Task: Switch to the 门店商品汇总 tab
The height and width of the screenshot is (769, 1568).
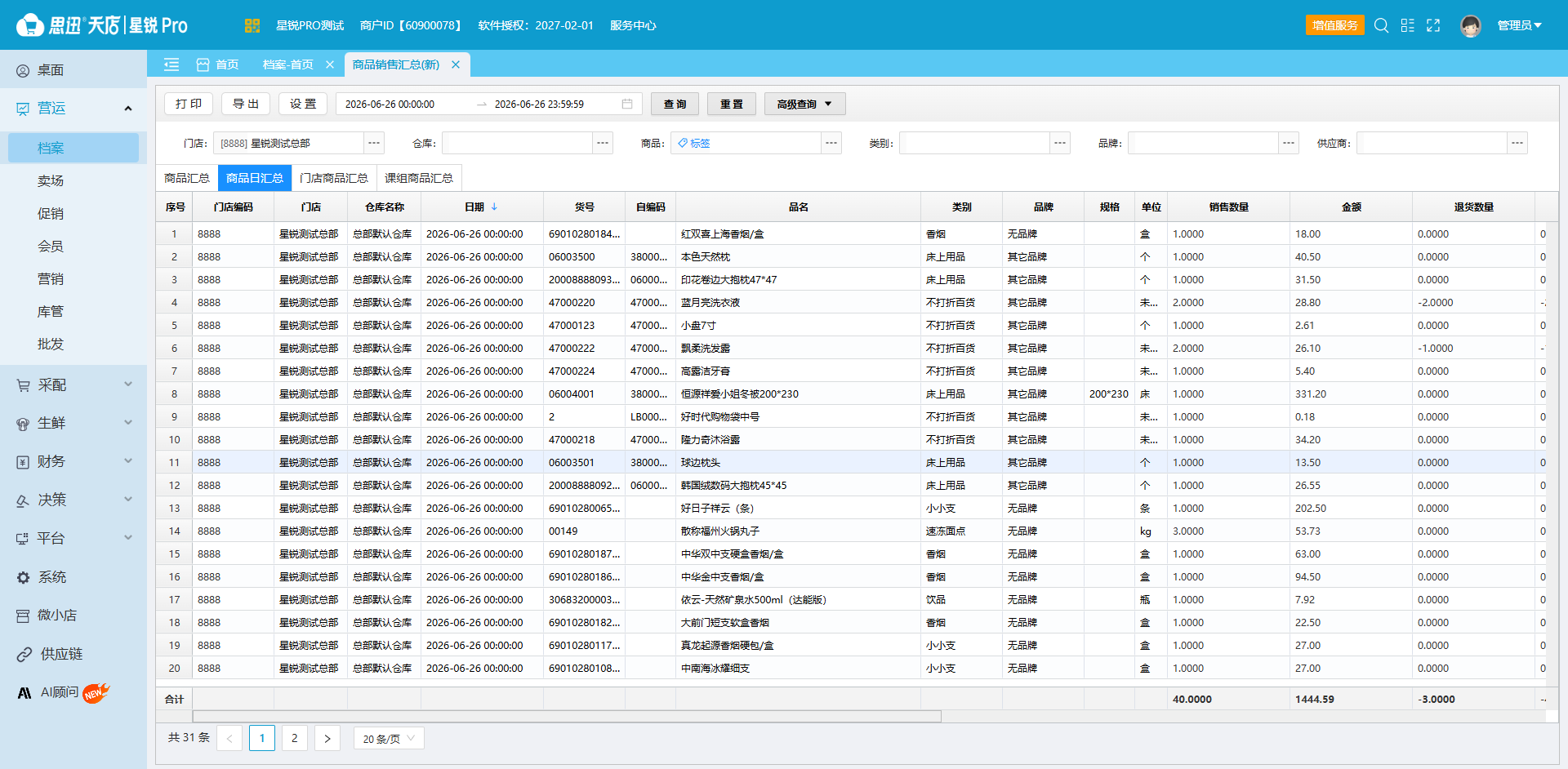Action: point(333,178)
